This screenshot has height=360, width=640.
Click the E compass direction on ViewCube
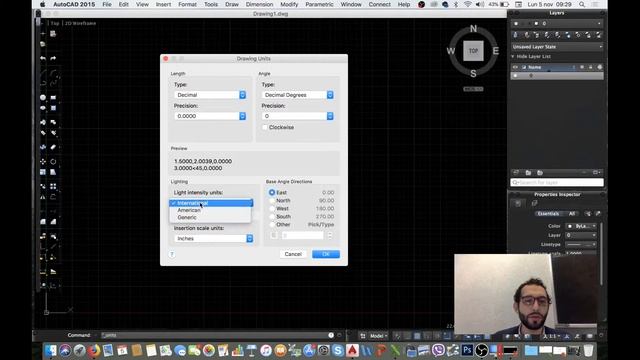pos(496,51)
